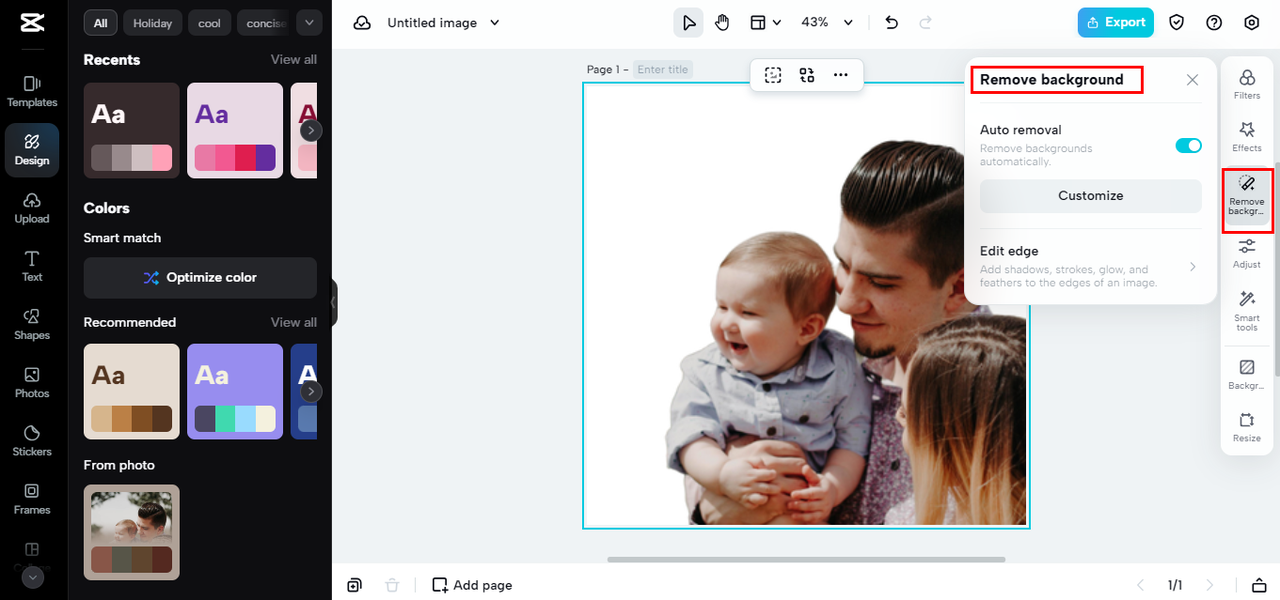The width and height of the screenshot is (1280, 600).
Task: Open the Templates sidebar tab
Action: [x=32, y=91]
